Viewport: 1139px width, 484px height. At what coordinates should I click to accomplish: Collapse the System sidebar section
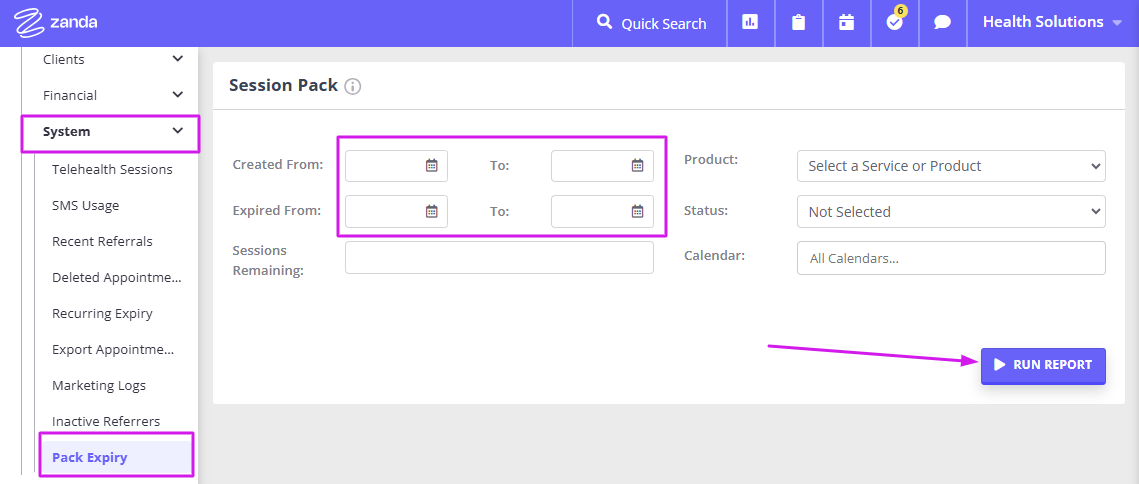(110, 133)
